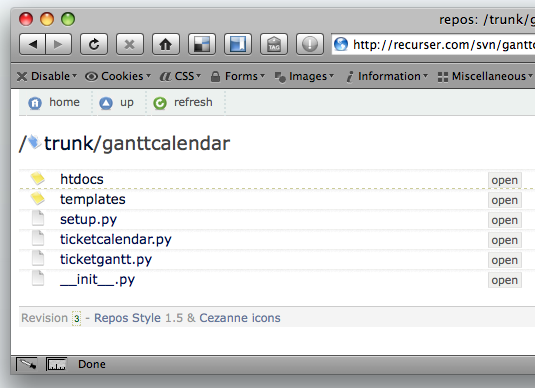The height and width of the screenshot is (388, 535).
Task: Go forward with the right arrow button
Action: coord(58,44)
